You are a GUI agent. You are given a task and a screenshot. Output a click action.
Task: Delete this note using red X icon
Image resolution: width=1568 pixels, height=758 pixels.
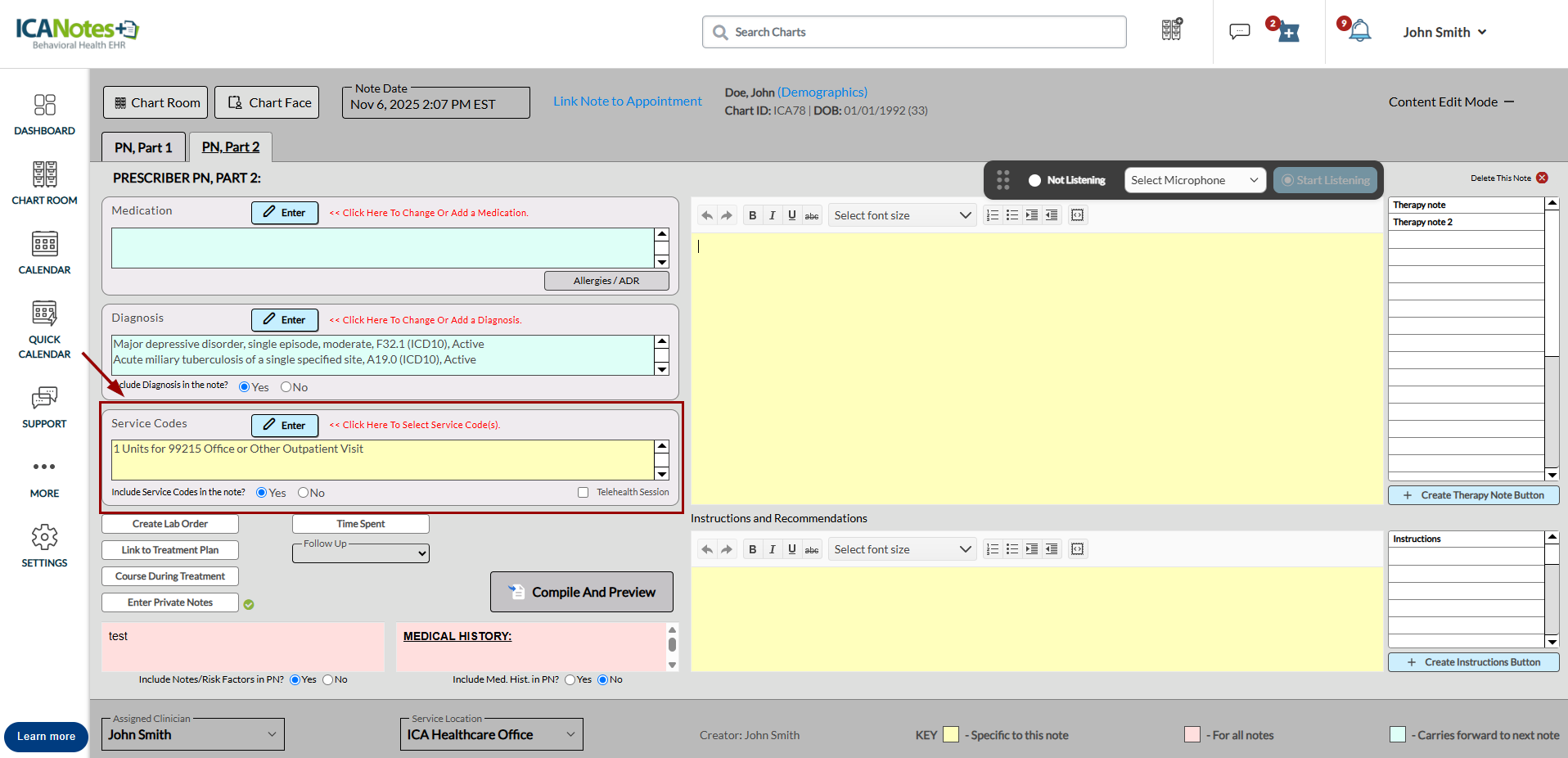coord(1542,178)
